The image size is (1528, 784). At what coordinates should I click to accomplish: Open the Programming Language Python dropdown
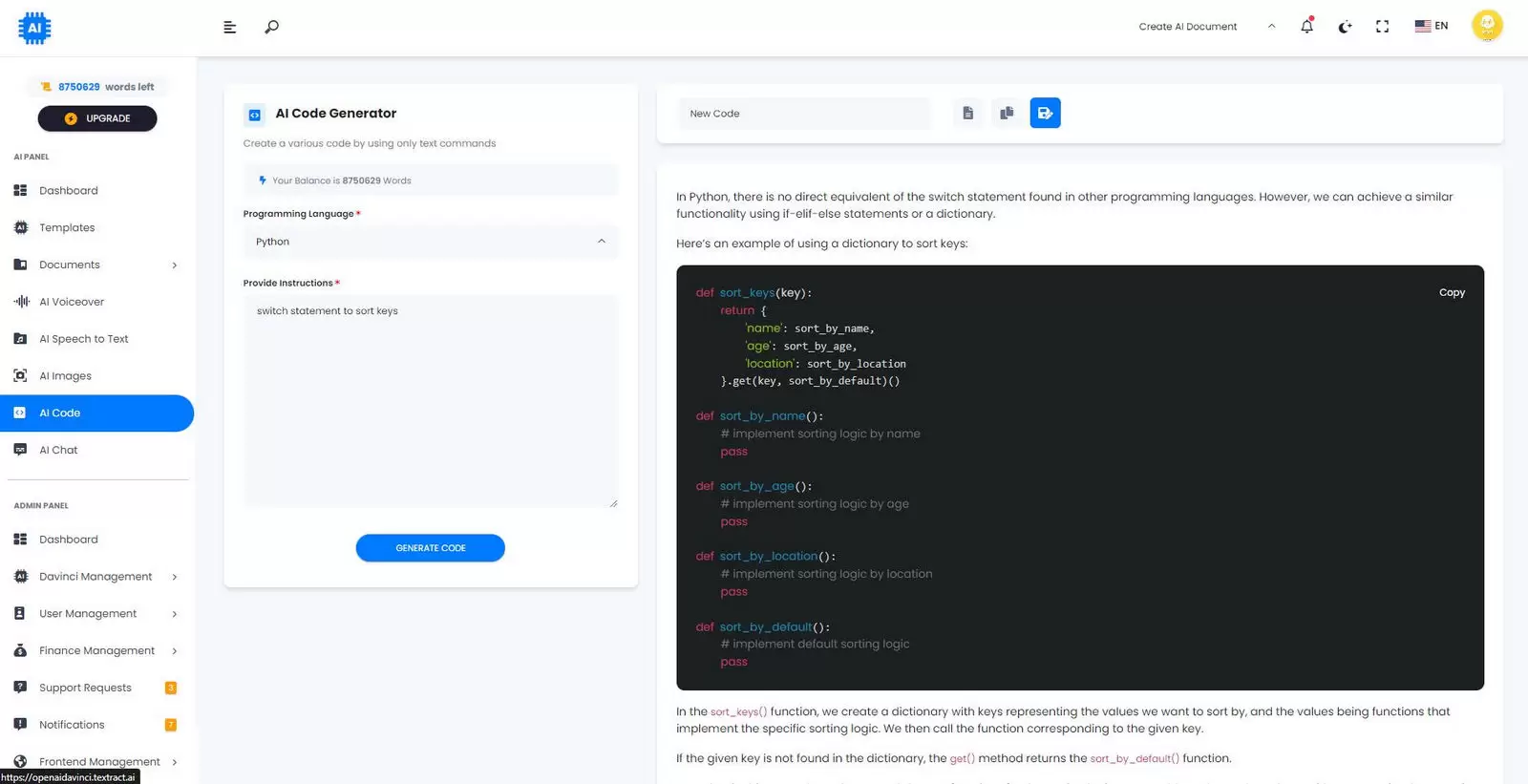tap(431, 242)
